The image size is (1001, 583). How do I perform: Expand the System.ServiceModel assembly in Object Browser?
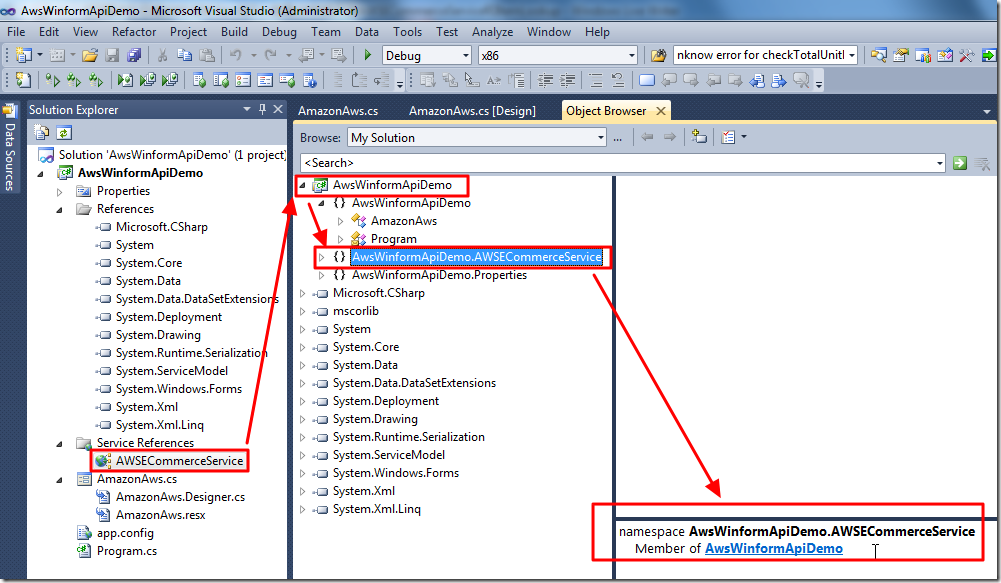pos(303,455)
